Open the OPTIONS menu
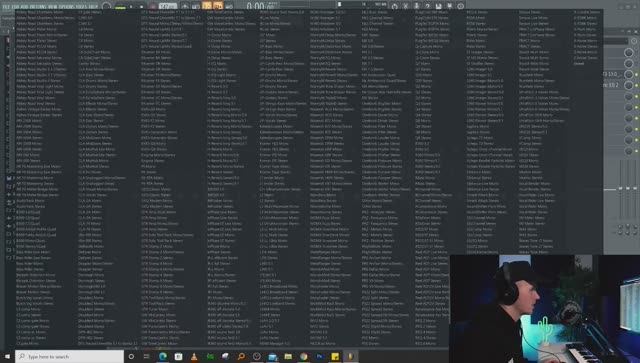 (x=67, y=7)
